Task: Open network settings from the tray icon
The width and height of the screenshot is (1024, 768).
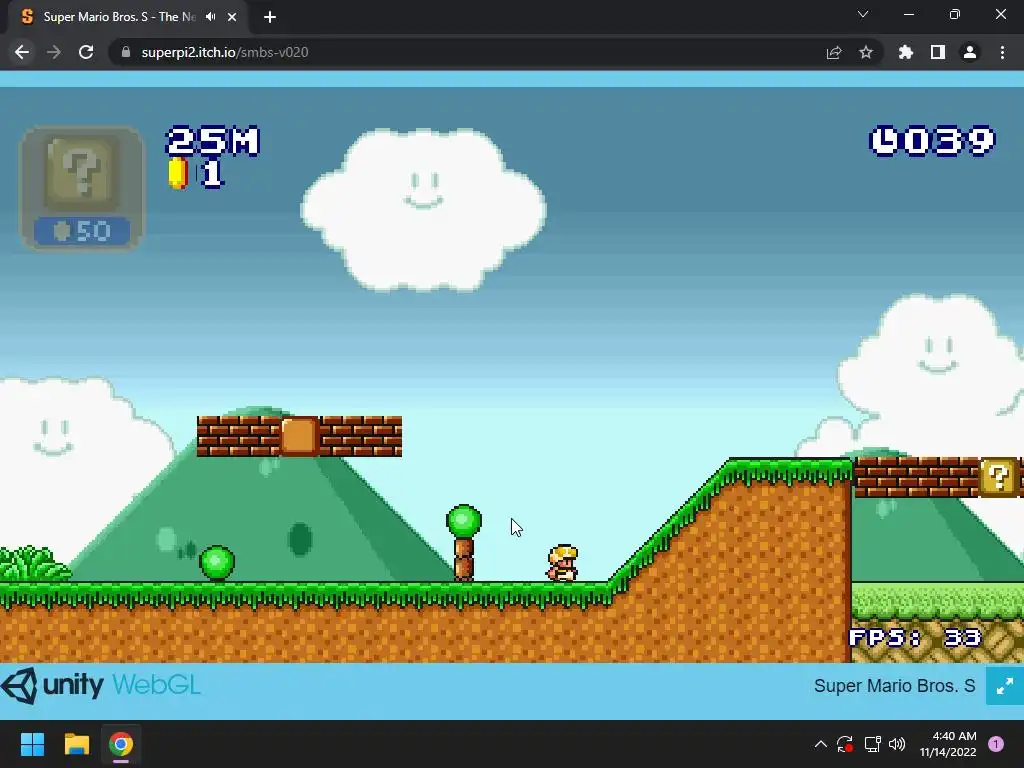Action: [x=872, y=744]
